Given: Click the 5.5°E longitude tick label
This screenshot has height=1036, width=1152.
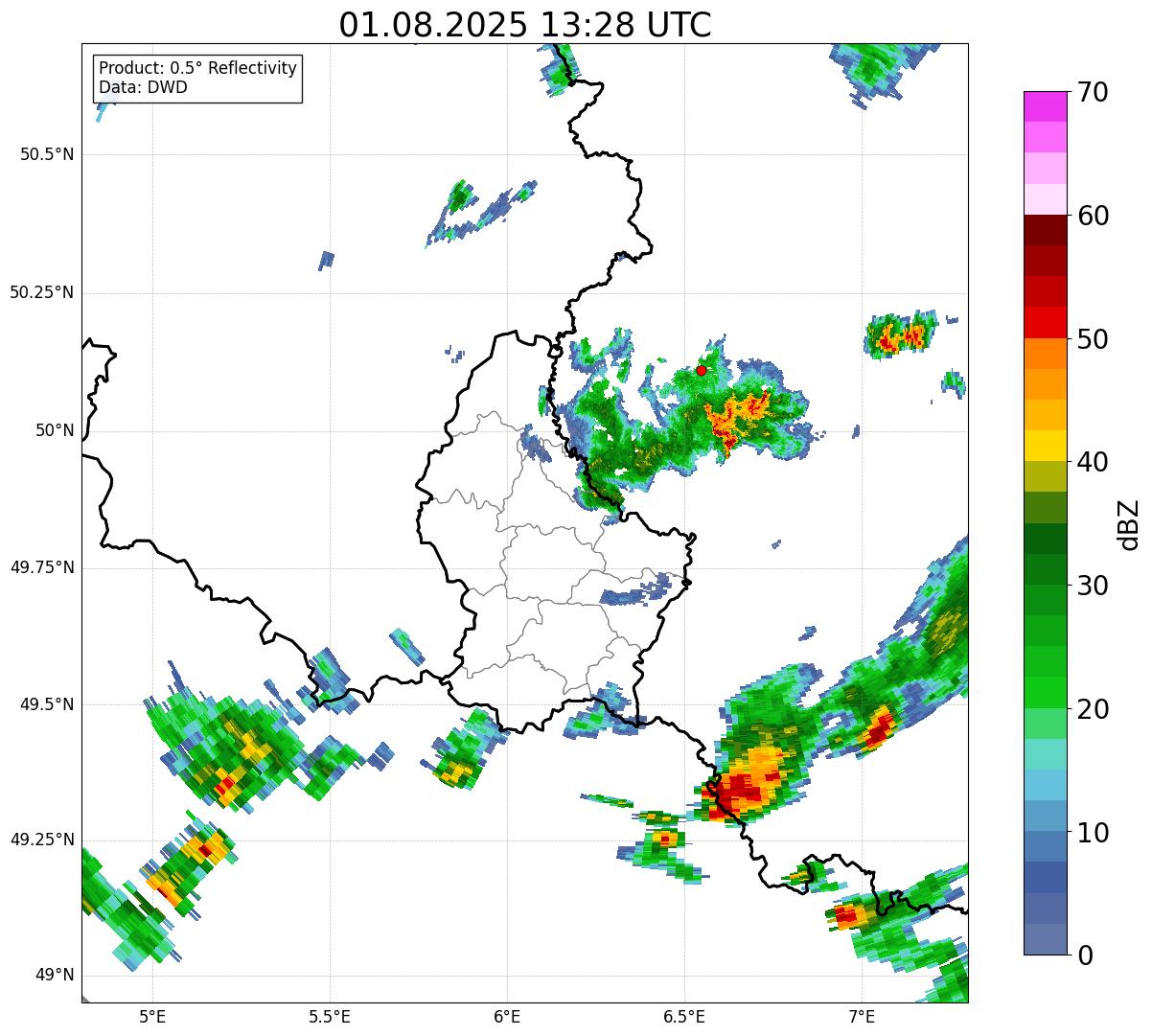Looking at the screenshot, I should [x=330, y=1016].
